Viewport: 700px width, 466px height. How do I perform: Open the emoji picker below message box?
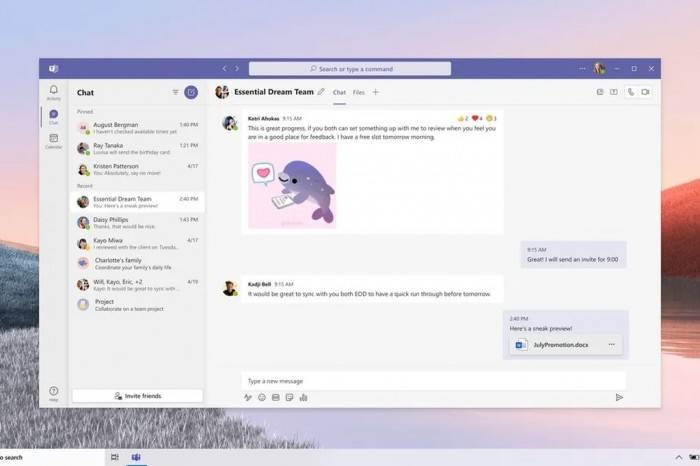(262, 397)
